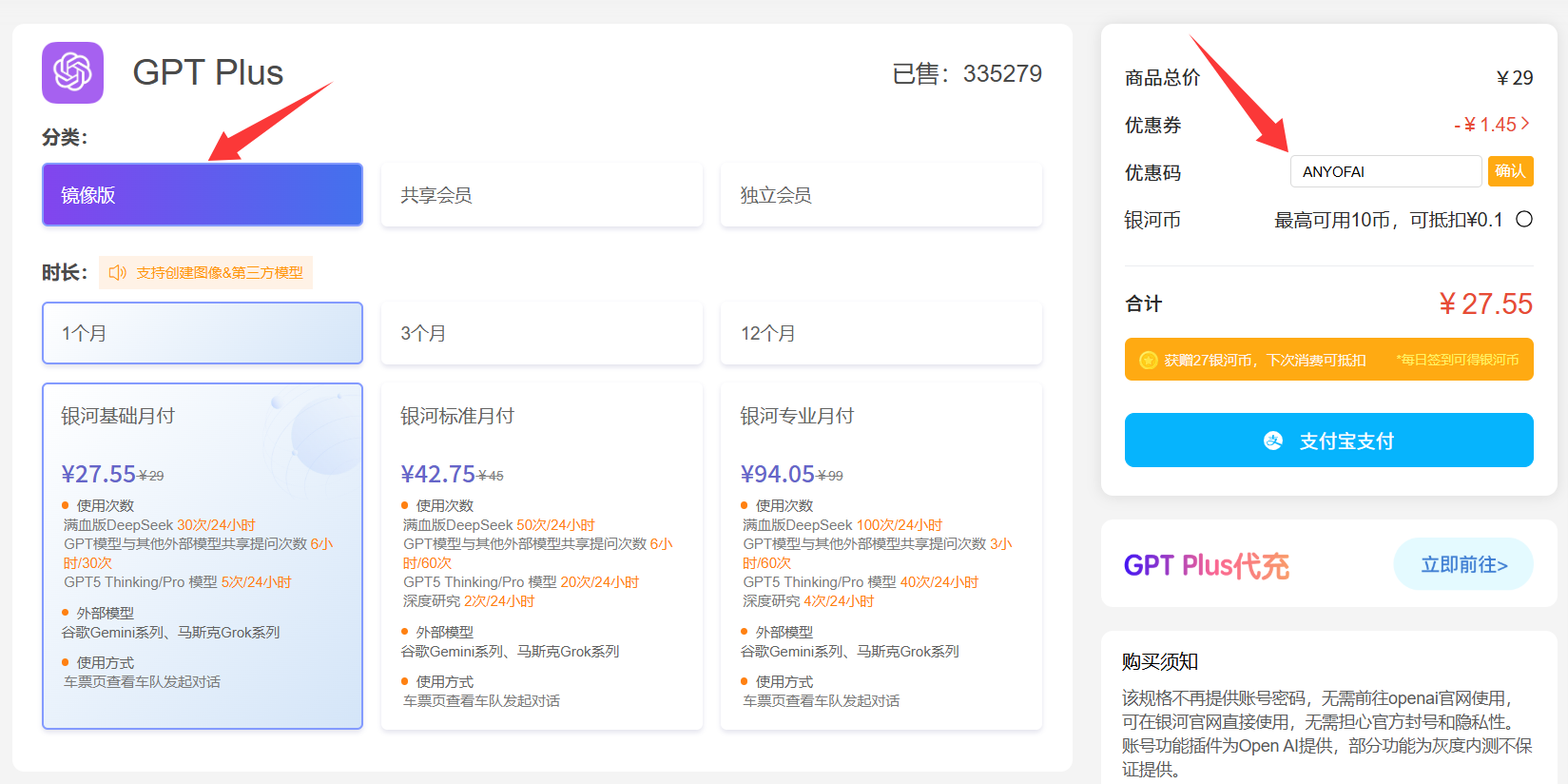1568x784 pixels.
Task: Select the 独立会员 category
Action: (881, 195)
